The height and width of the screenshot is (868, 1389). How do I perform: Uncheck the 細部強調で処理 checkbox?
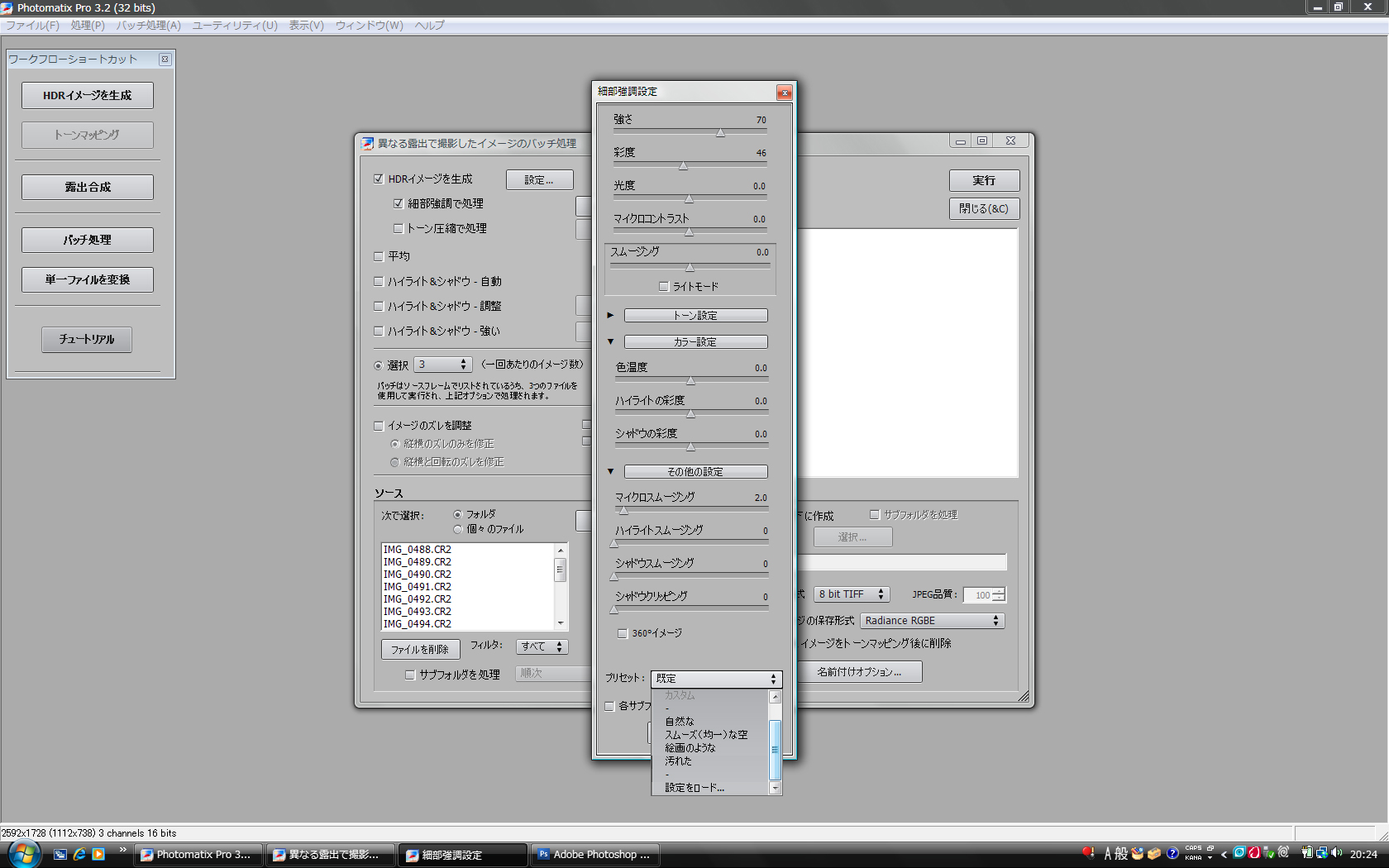(398, 203)
